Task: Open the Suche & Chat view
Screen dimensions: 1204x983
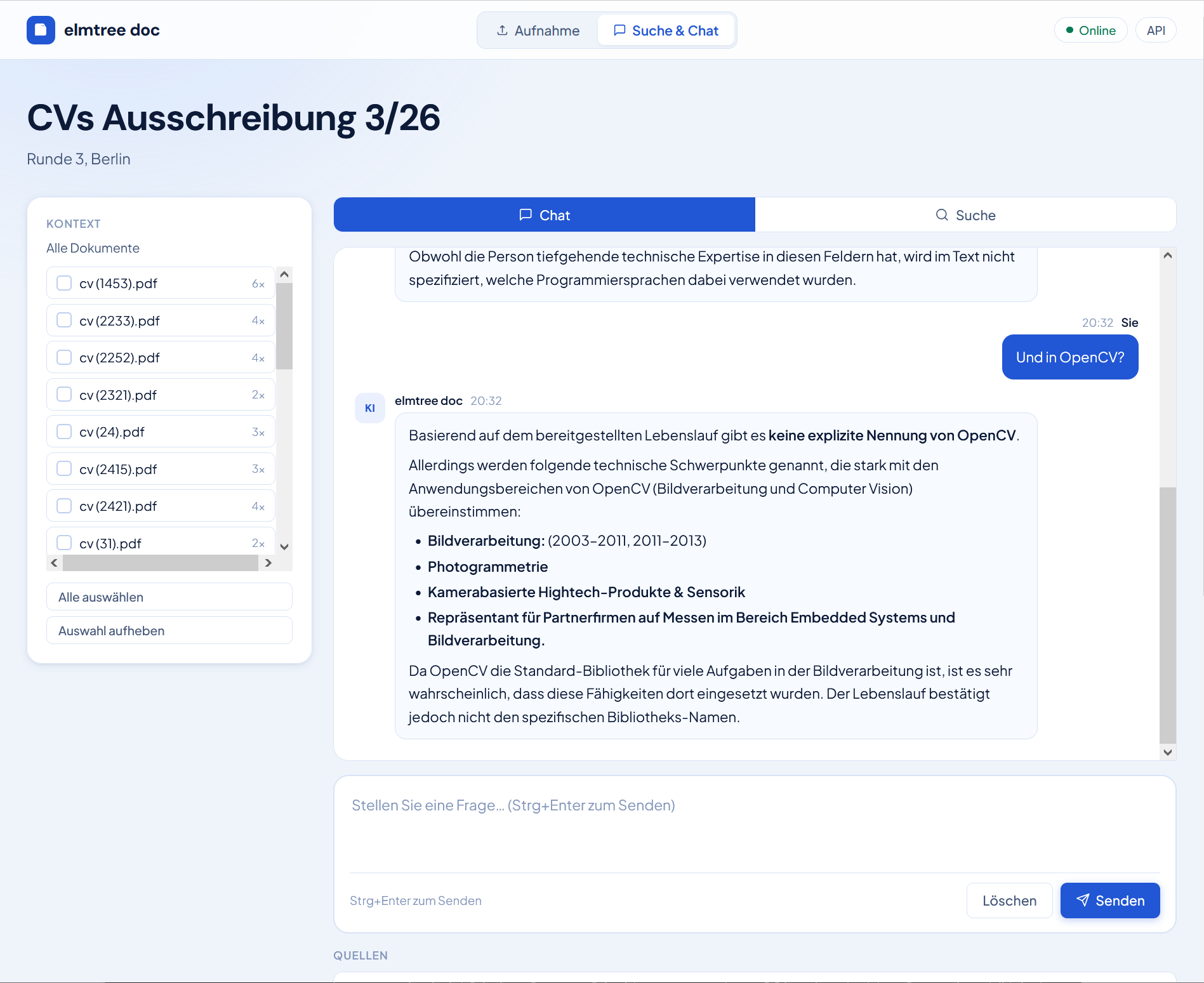Action: pos(666,30)
